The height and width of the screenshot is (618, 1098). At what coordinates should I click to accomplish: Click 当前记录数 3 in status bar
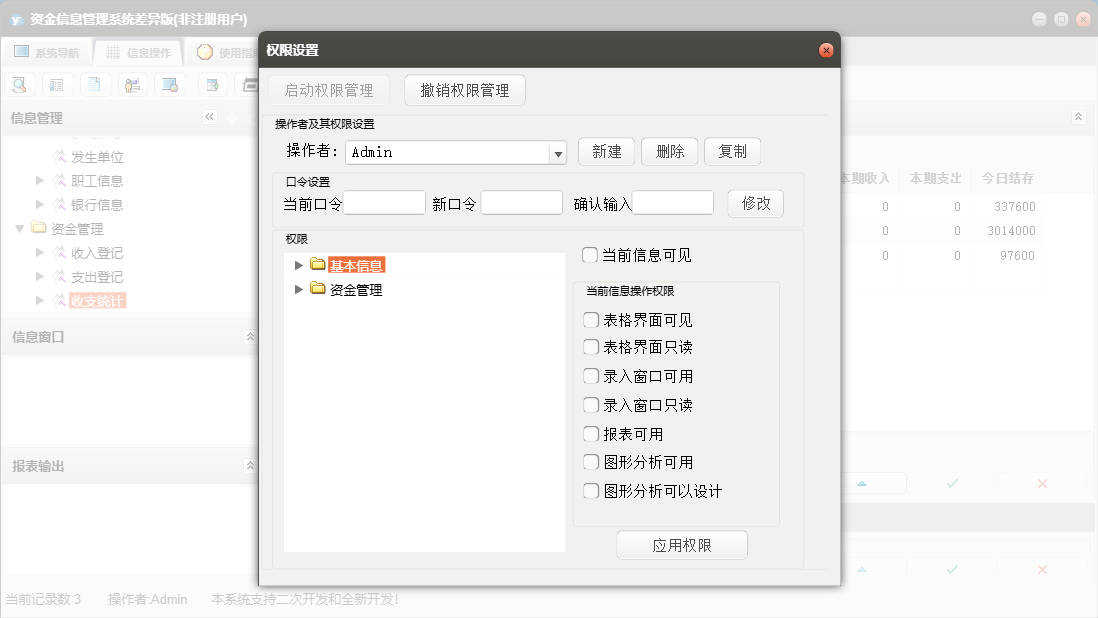click(43, 599)
